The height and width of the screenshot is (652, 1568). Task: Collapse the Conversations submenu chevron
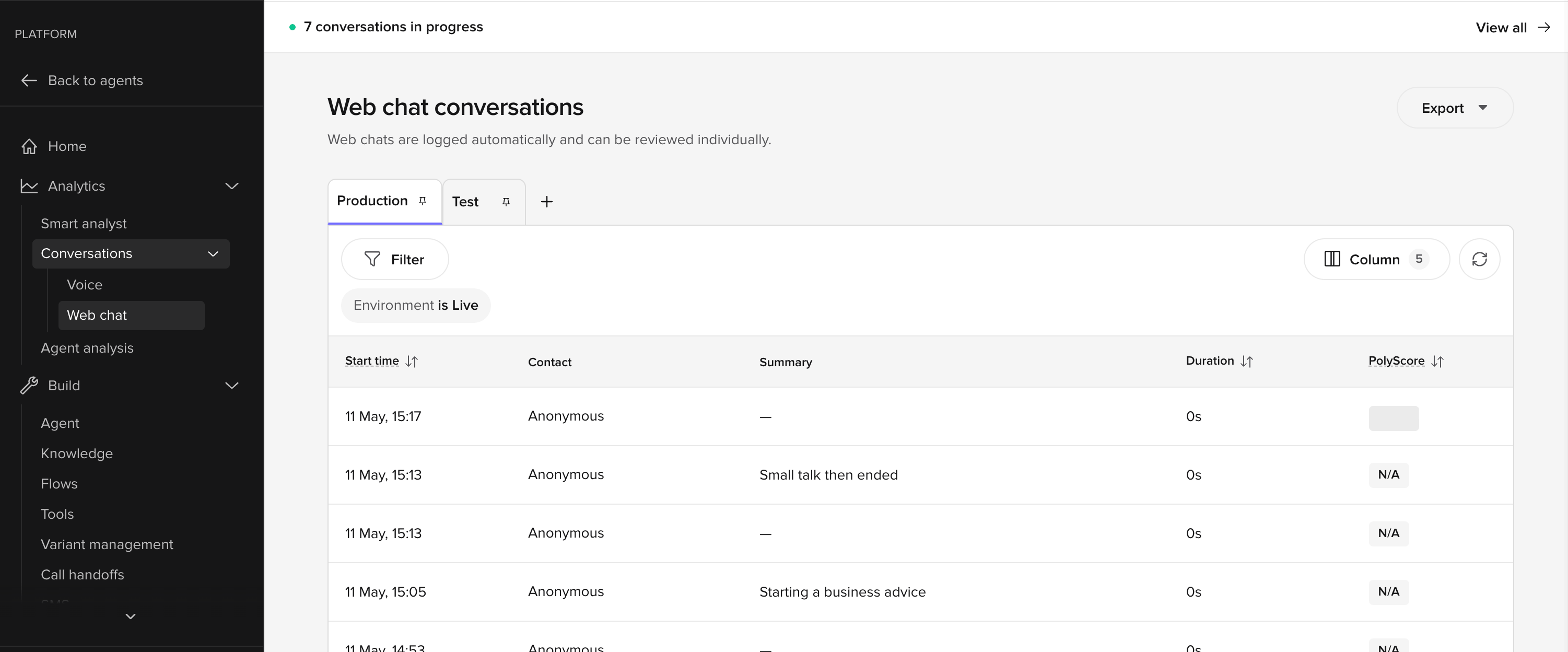tap(213, 254)
